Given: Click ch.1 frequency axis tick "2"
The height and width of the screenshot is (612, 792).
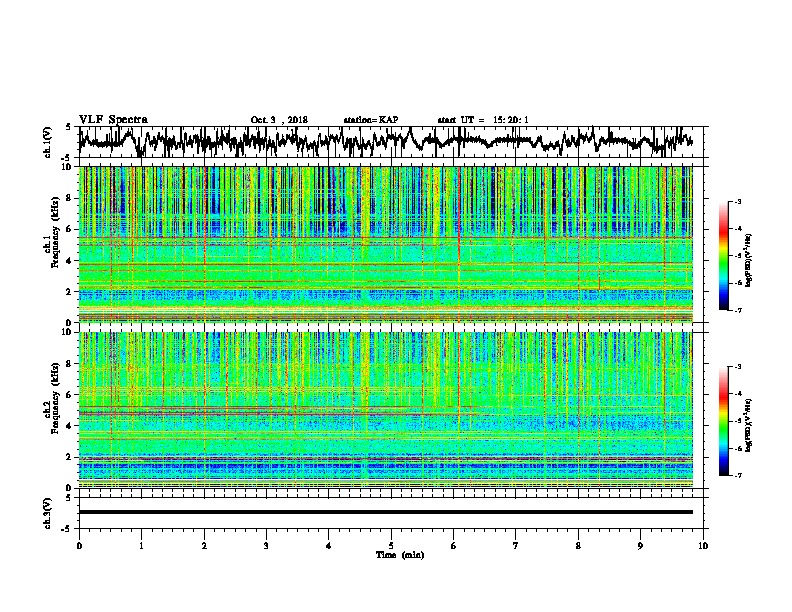Looking at the screenshot, I should (x=69, y=292).
